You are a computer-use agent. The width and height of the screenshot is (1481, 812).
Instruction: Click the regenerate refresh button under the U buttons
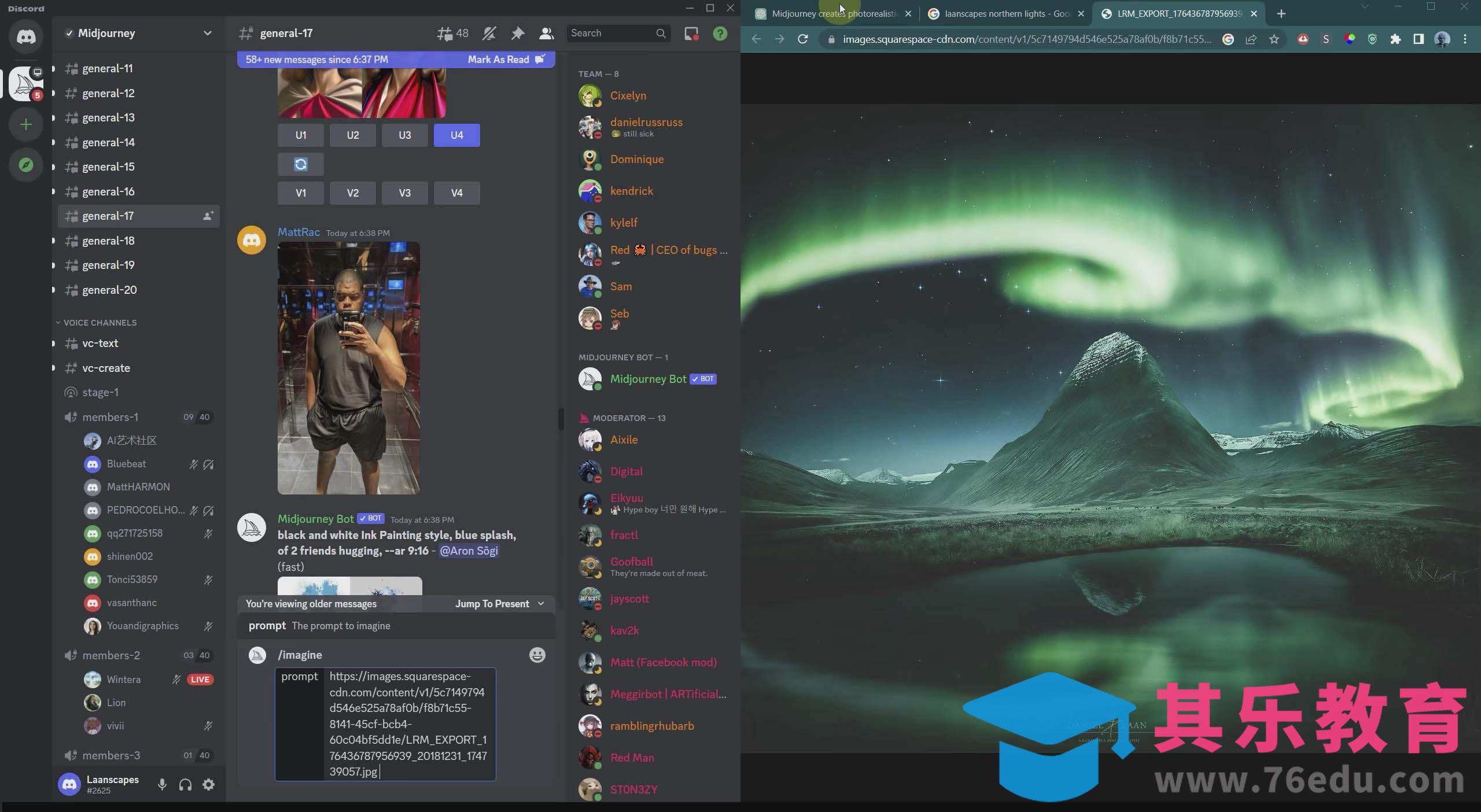pos(300,164)
